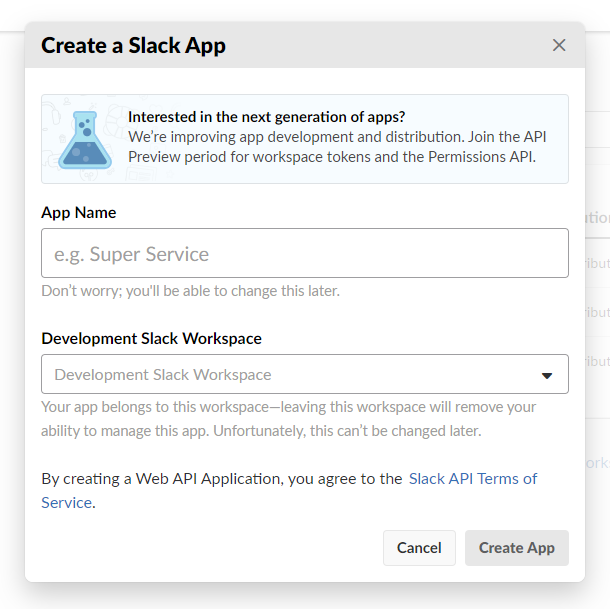Screen dimensions: 610x609
Task: Click the "Don't worry" helper text
Action: click(x=190, y=291)
